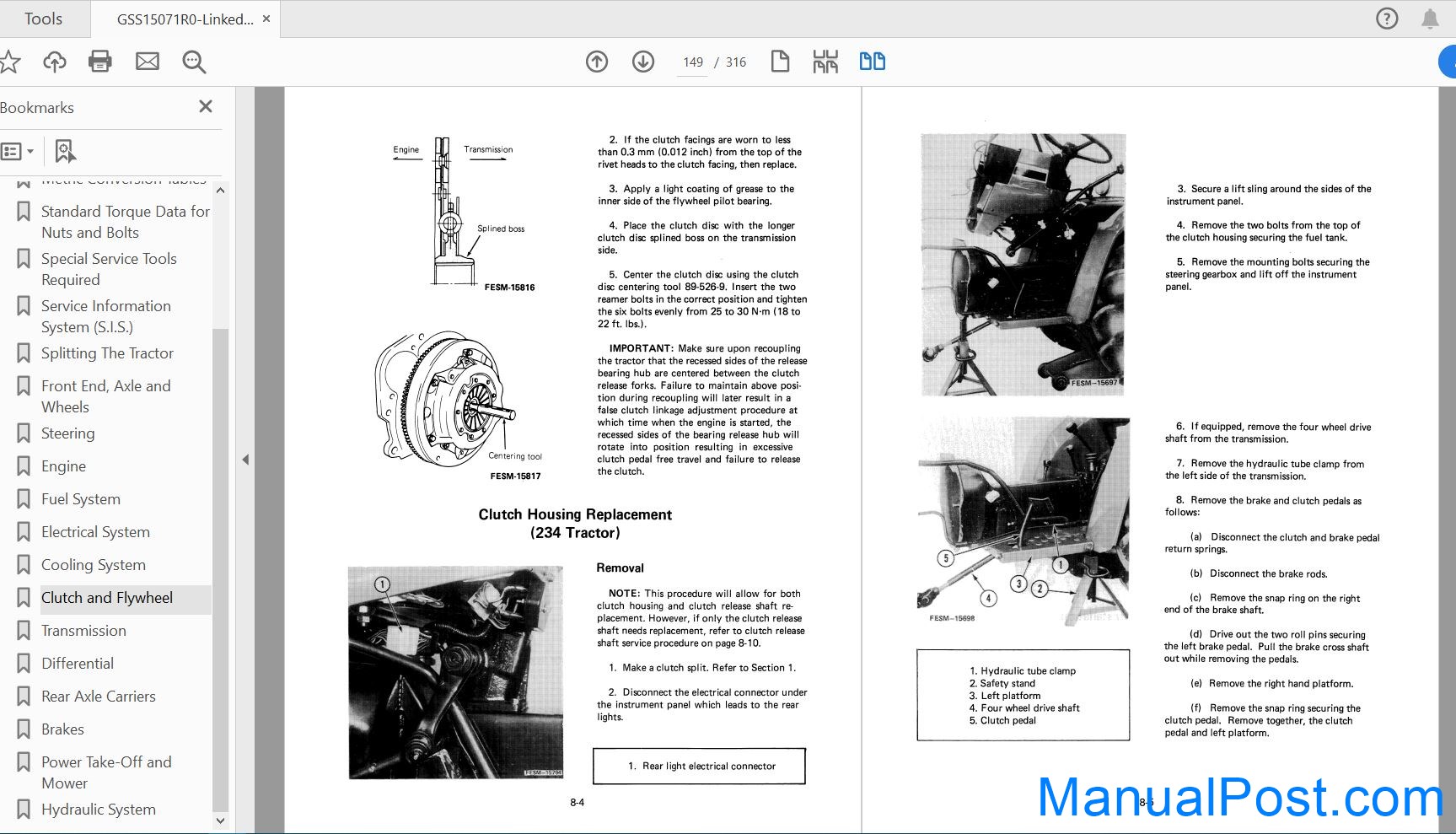Click the Rear light electrical connector caption box

(x=699, y=766)
